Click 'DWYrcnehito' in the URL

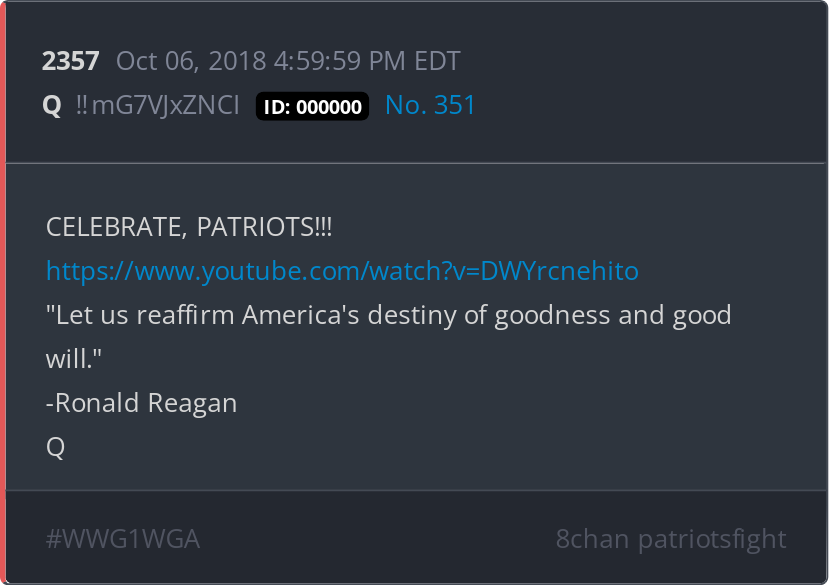click(560, 271)
